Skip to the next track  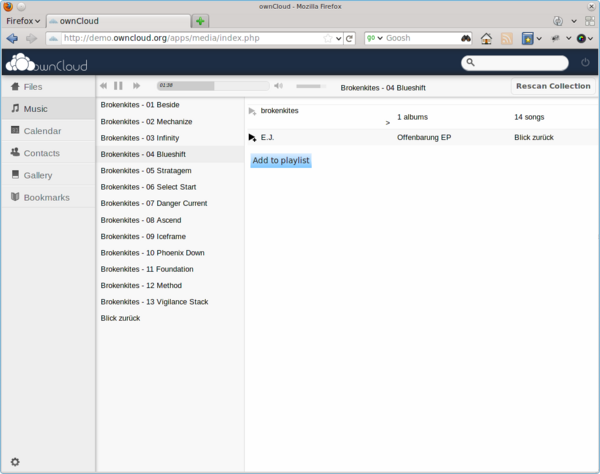pos(136,86)
